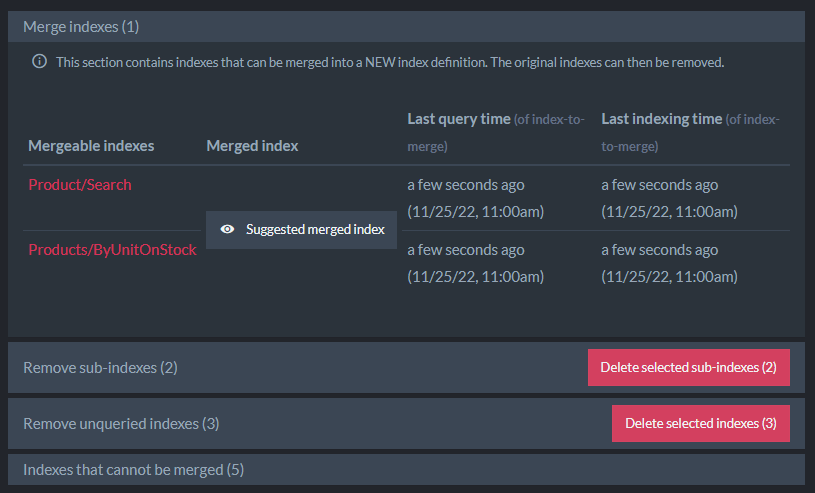Open the Product/Search index link
Image resolution: width=815 pixels, height=493 pixels.
80,185
